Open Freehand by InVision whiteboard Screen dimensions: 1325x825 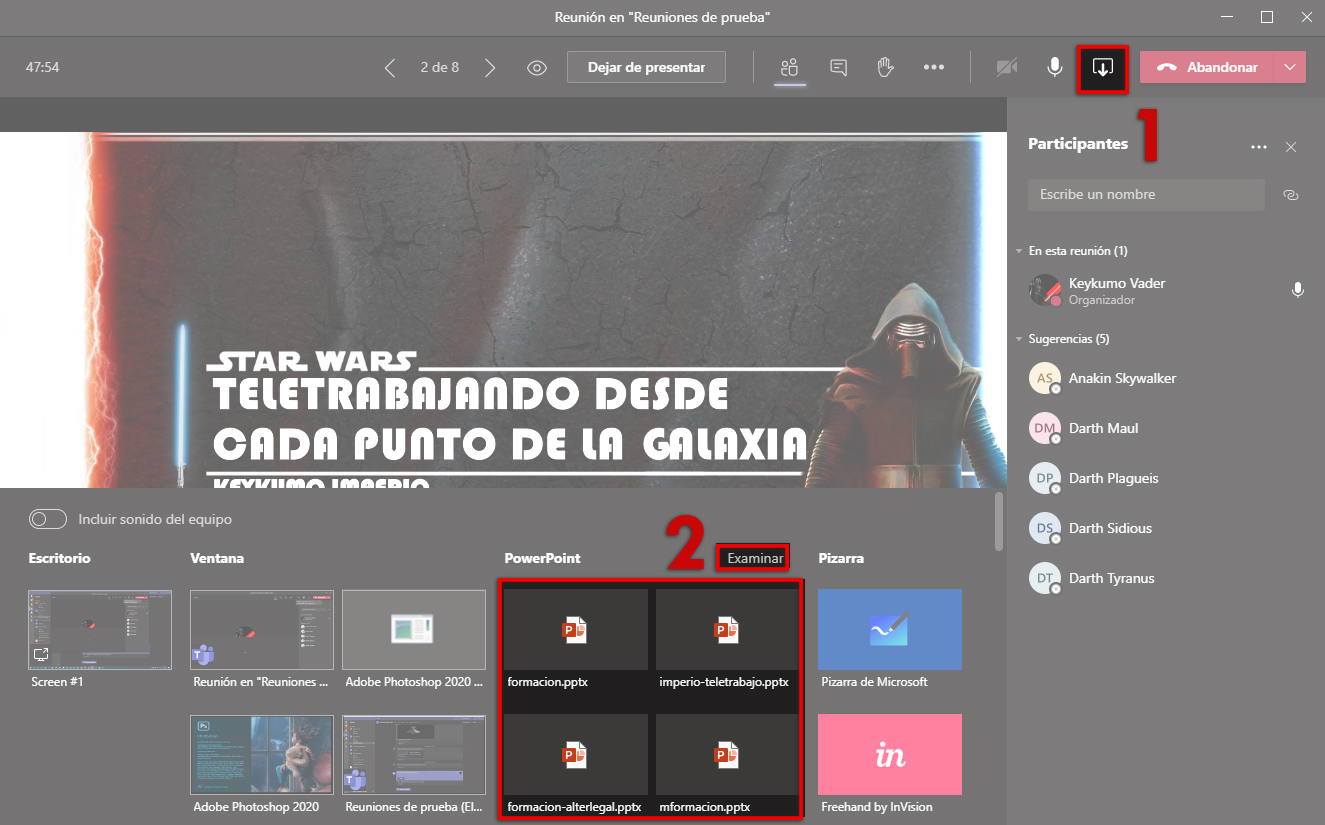(x=890, y=755)
